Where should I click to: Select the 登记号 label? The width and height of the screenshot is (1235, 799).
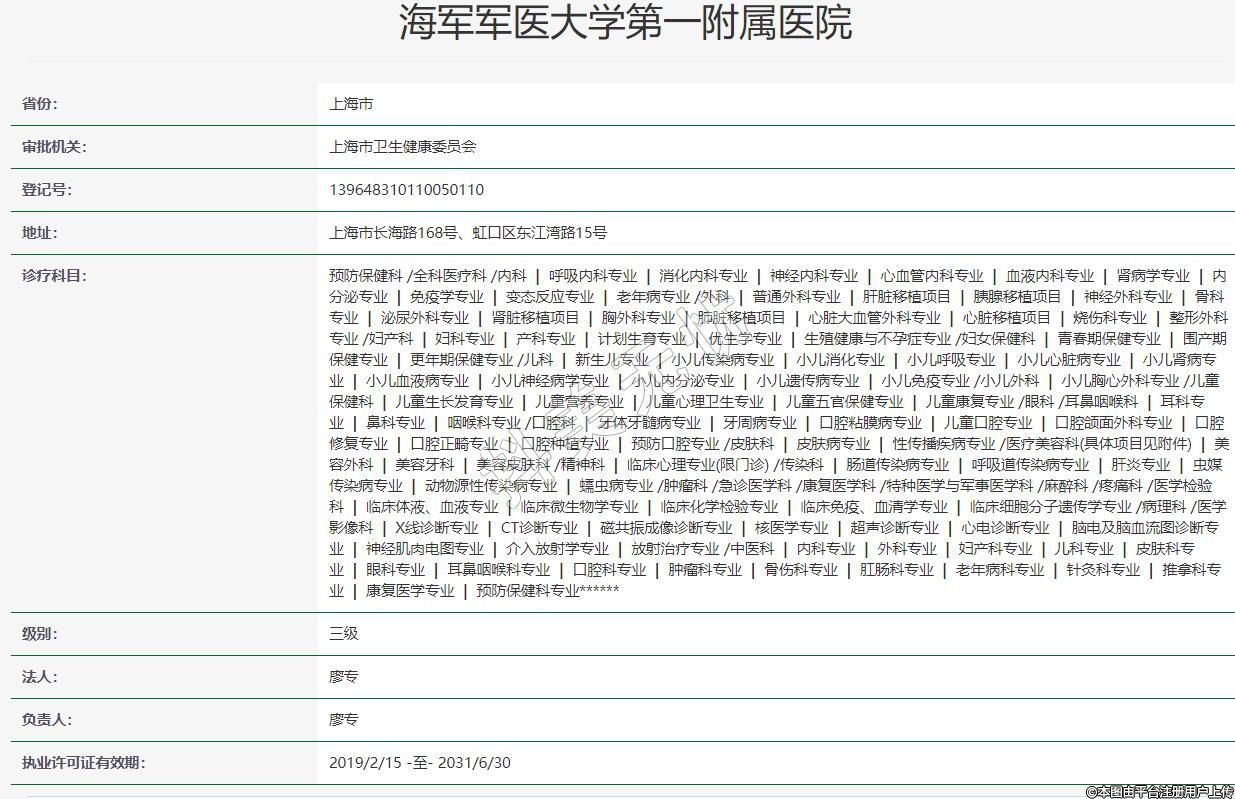click(47, 190)
